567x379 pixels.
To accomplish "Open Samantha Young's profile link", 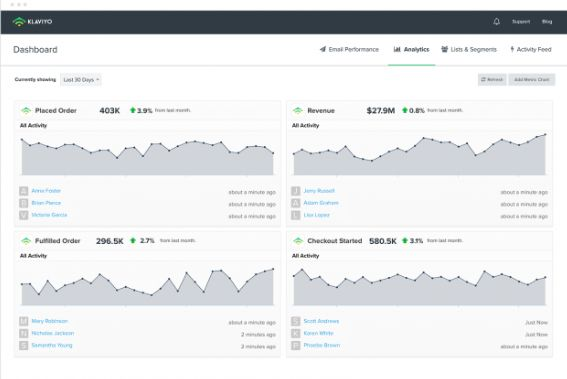I will pyautogui.click(x=52, y=345).
